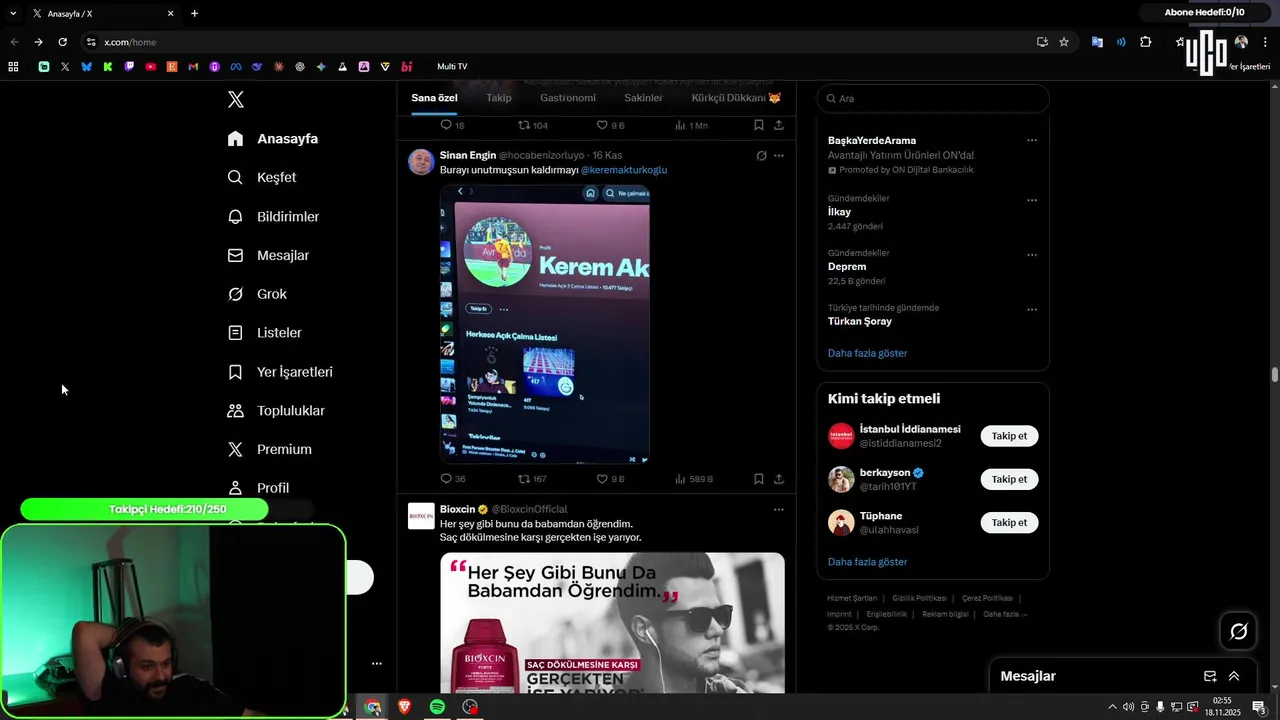Viewport: 1280px width, 720px height.
Task: Click the floating Grok button
Action: [x=1238, y=631]
